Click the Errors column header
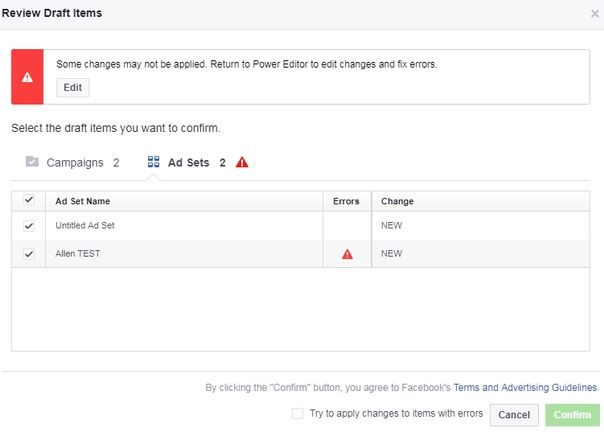The image size is (604, 432). pos(346,201)
